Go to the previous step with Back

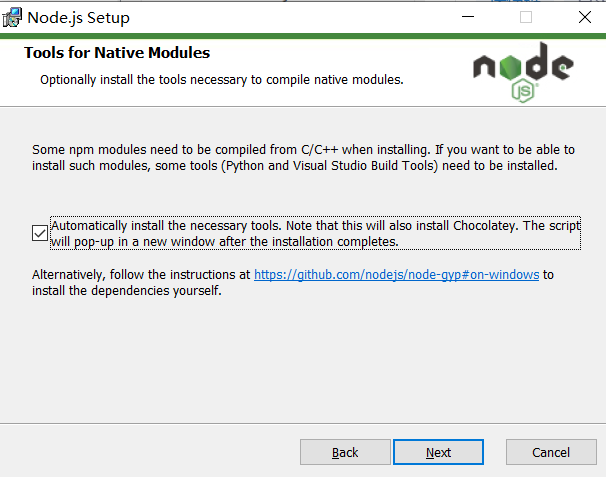tap(345, 452)
